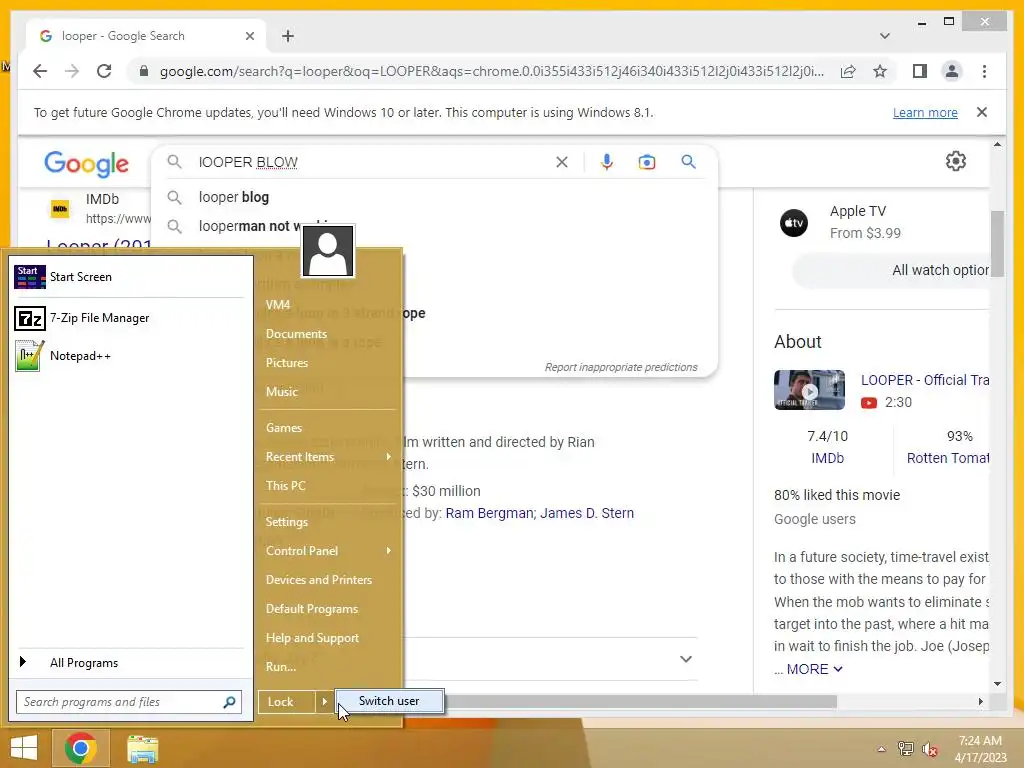Screen dimensions: 1024x768
Task: Play the LOOPER Official Trailer thumbnail
Action: (x=809, y=390)
